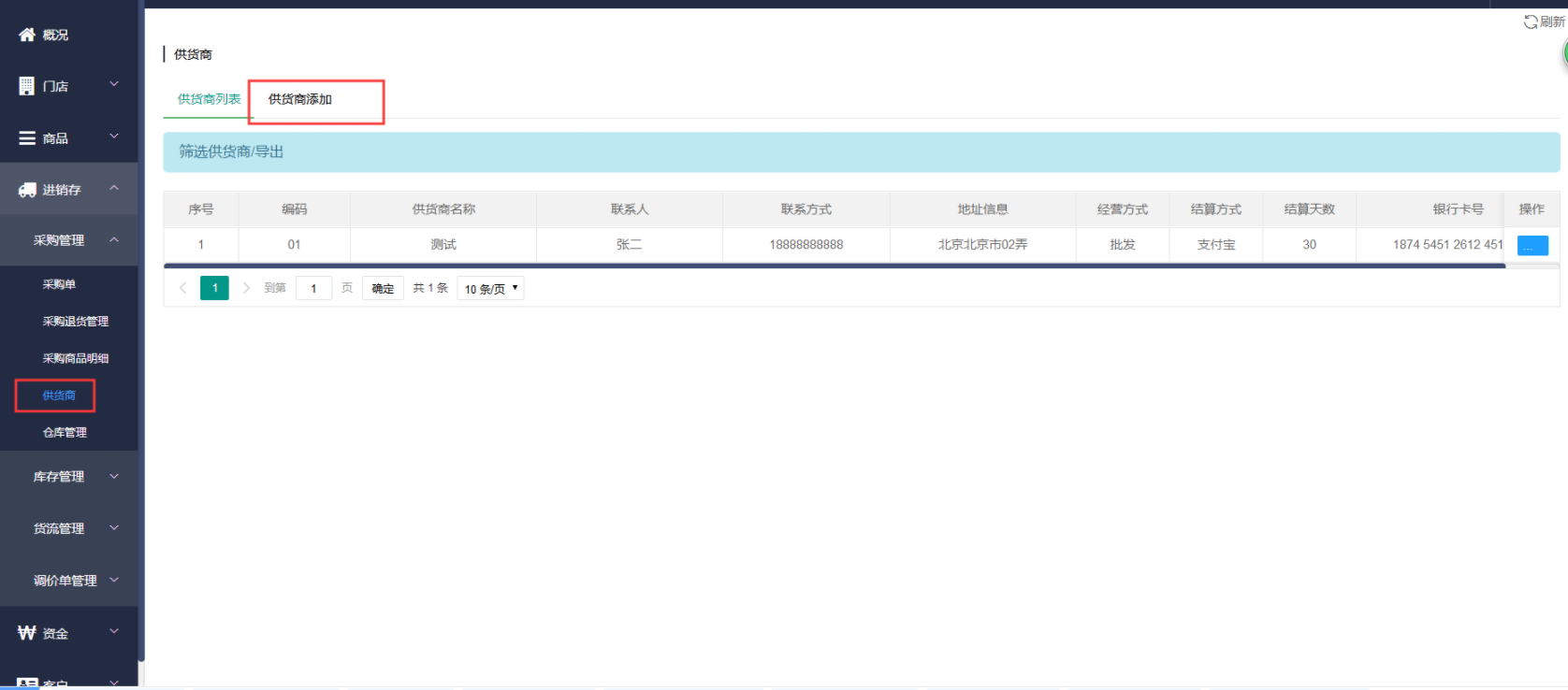The height and width of the screenshot is (690, 1568).
Task: Click settlement days cell 30
Action: click(1310, 245)
